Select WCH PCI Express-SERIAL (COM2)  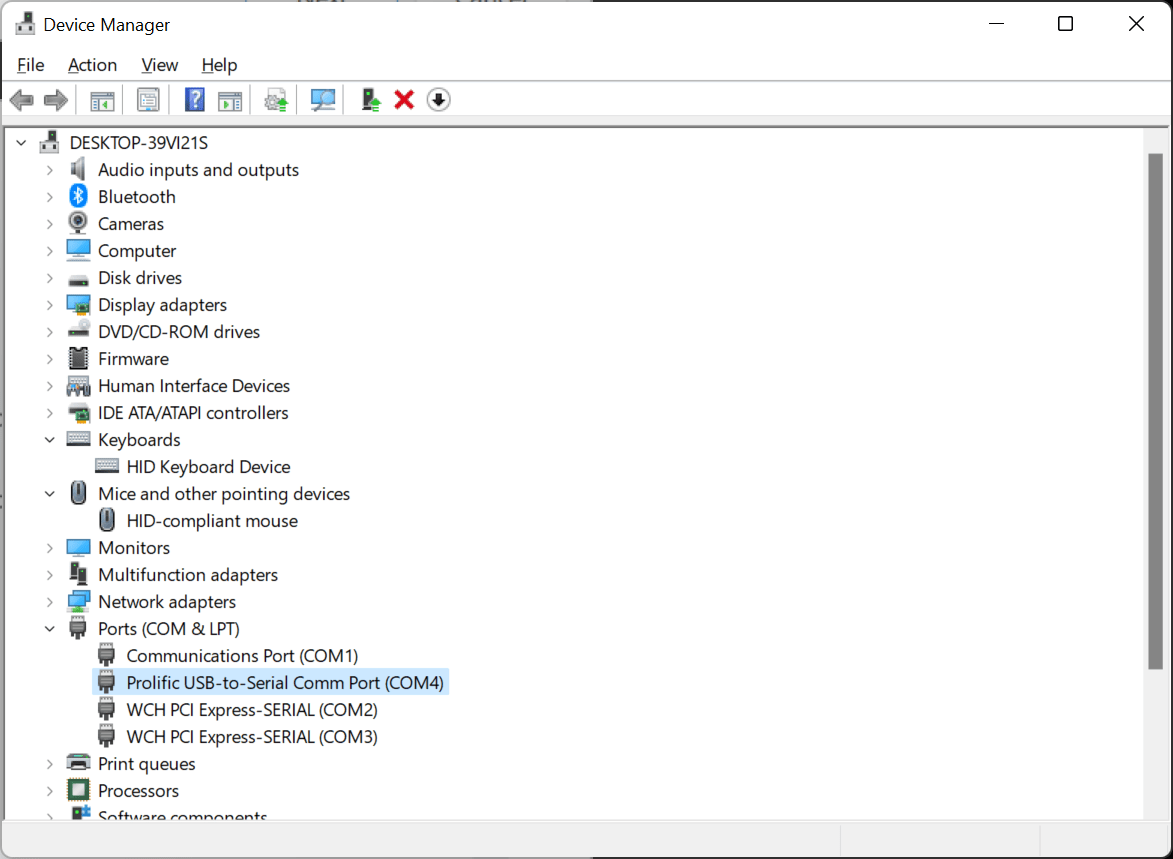252,709
